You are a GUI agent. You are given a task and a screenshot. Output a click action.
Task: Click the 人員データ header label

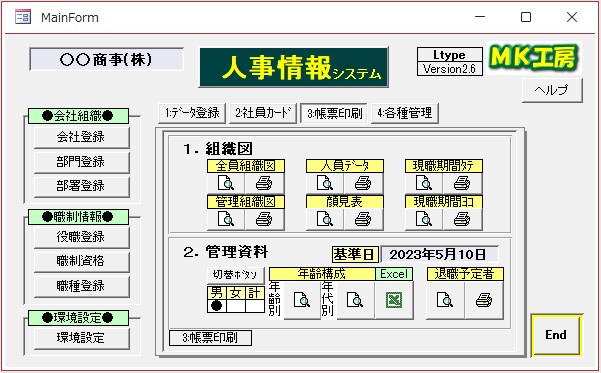click(345, 166)
